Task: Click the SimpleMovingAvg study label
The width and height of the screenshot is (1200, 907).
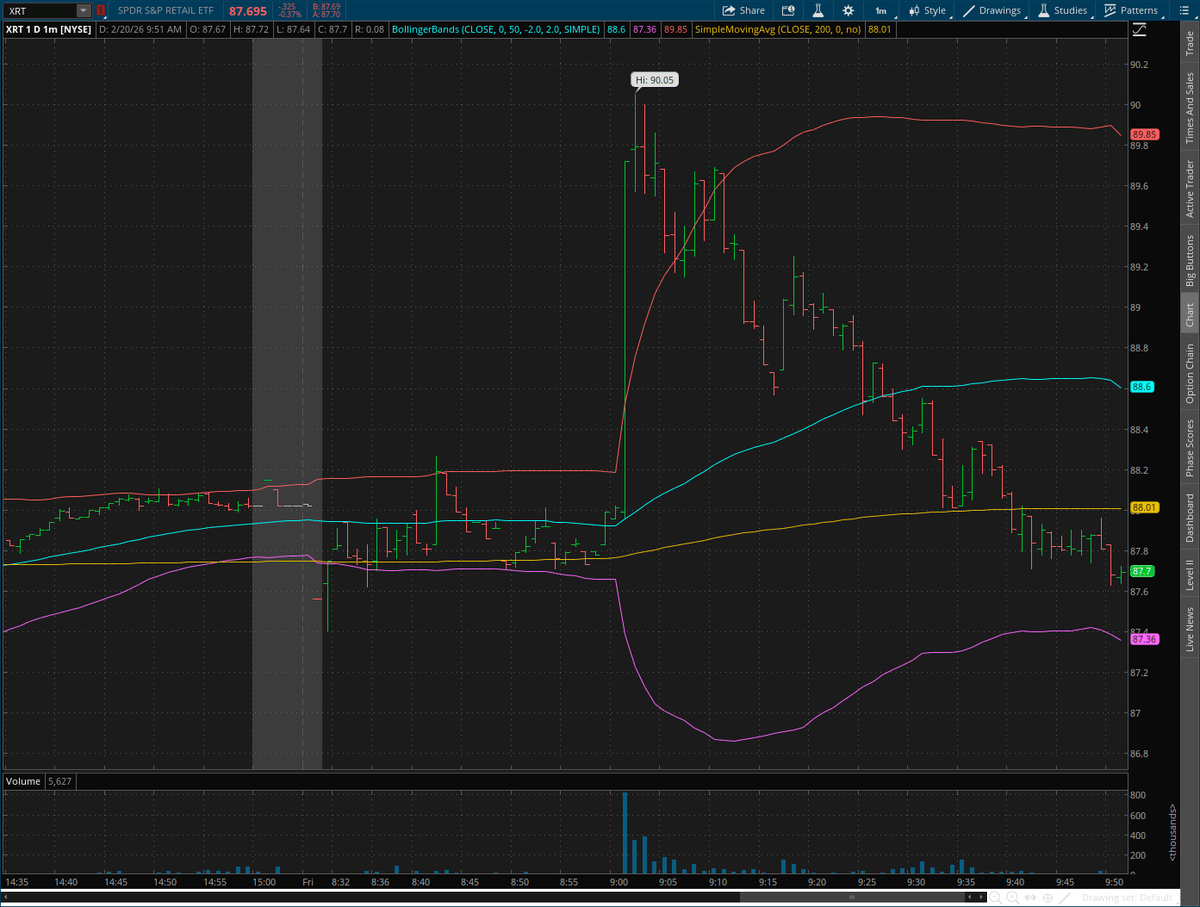Action: pyautogui.click(x=775, y=30)
